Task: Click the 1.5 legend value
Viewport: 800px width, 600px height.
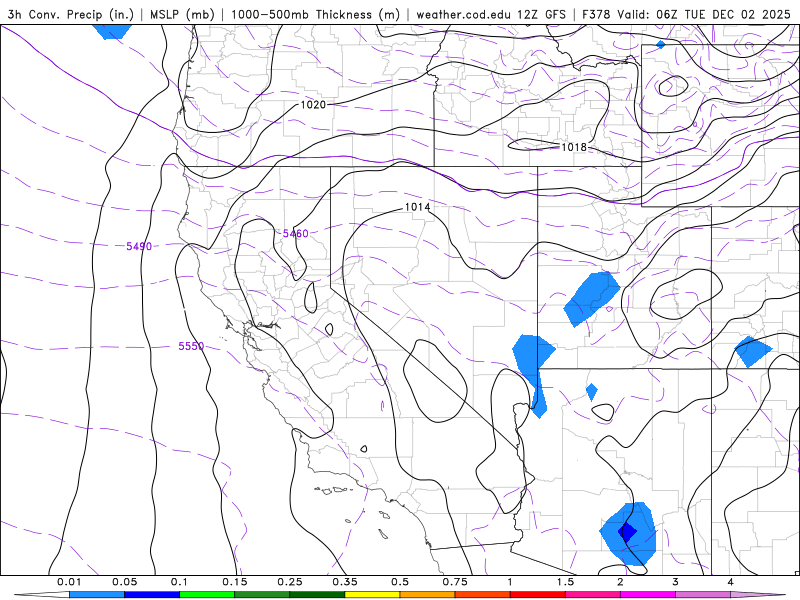Action: coord(565,582)
